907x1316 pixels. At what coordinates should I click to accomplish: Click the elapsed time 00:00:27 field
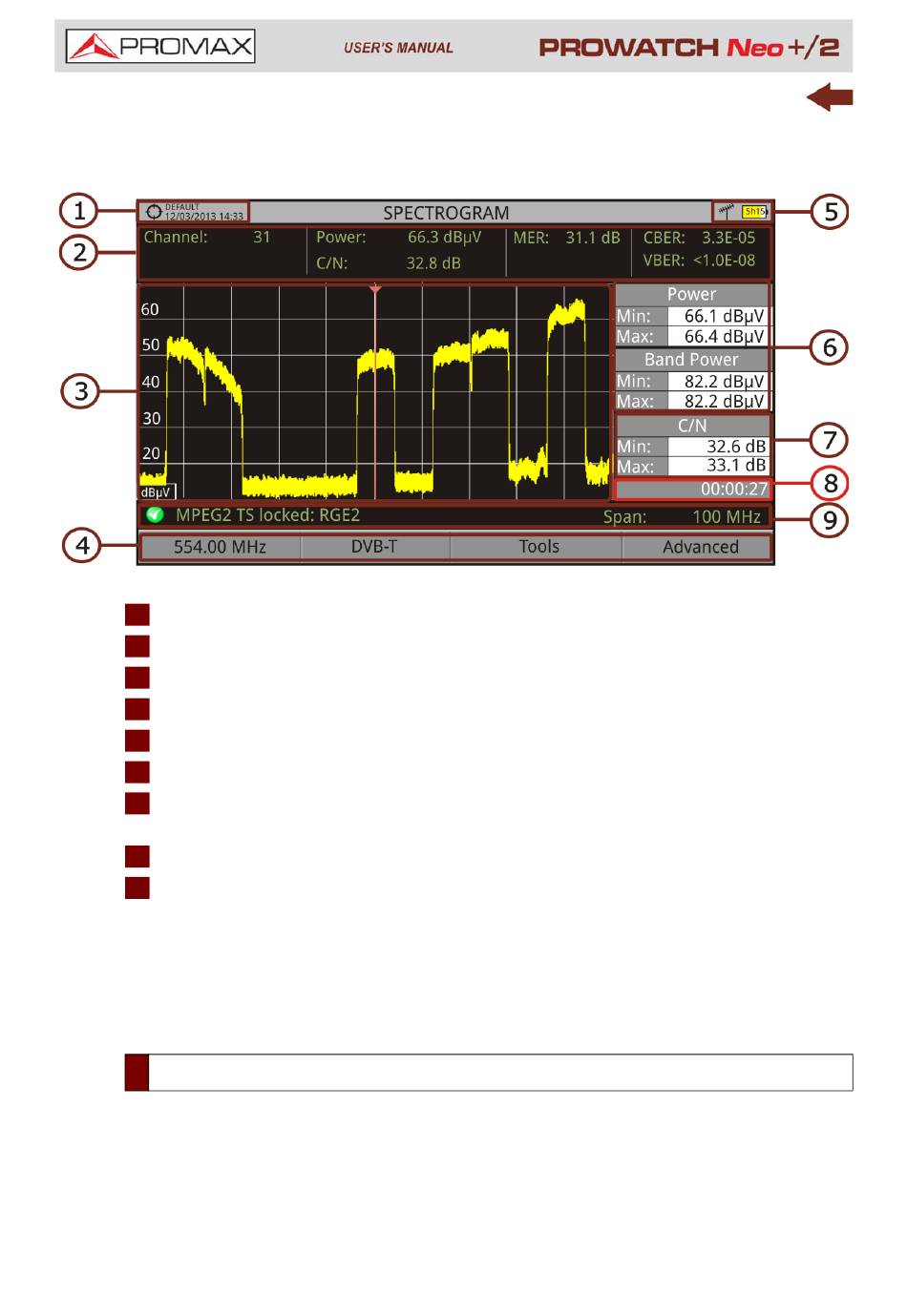coord(692,489)
